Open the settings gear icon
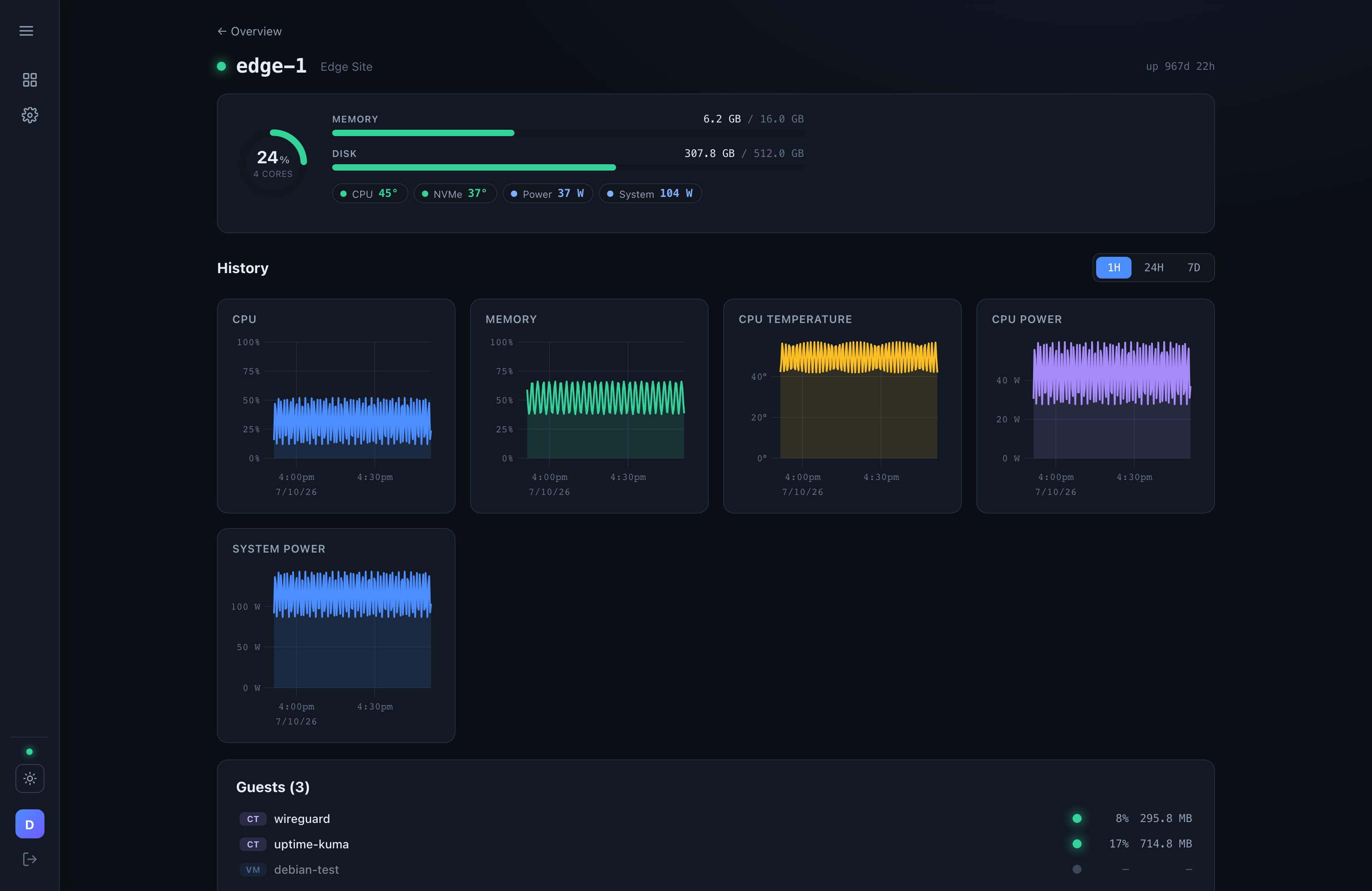The height and width of the screenshot is (891, 1372). [x=29, y=115]
